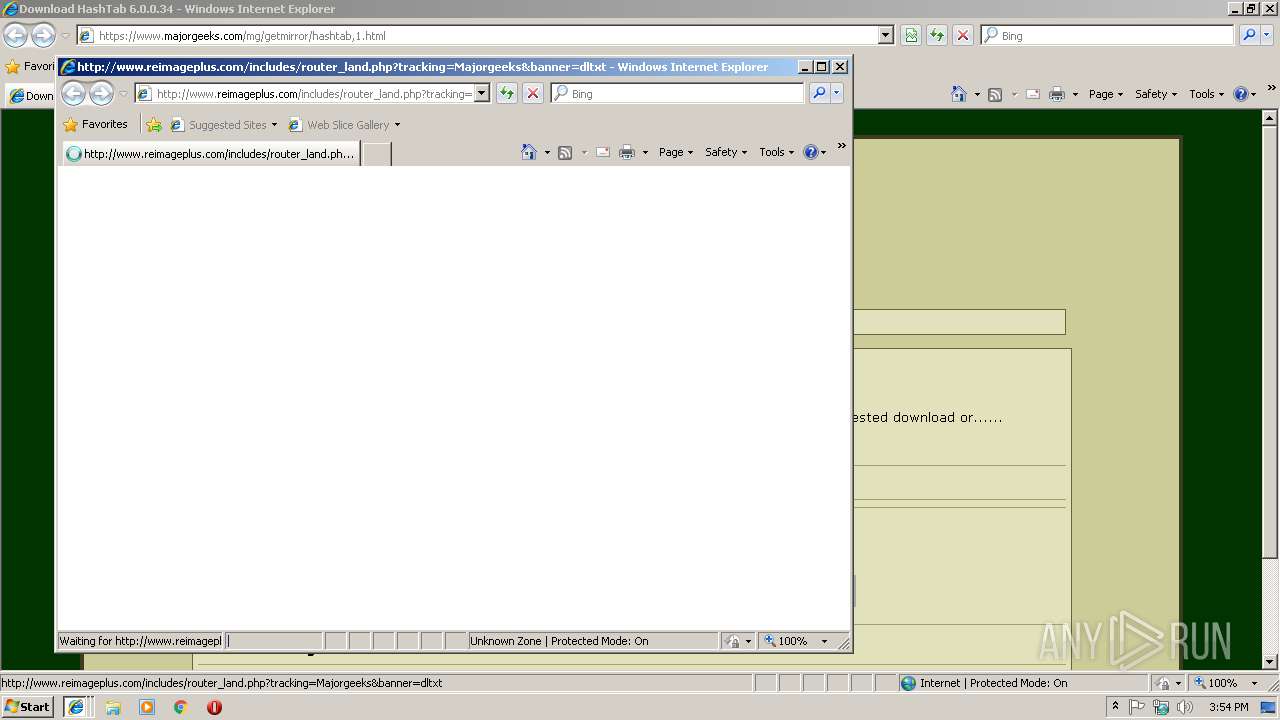Click majorgeeks address bar in main window
This screenshot has height=720, width=1280.
pyautogui.click(x=477, y=35)
